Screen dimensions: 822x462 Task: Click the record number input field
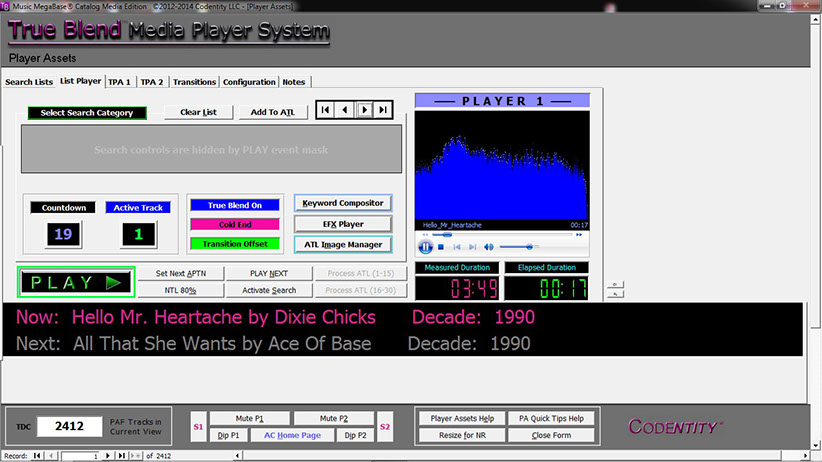pos(80,456)
